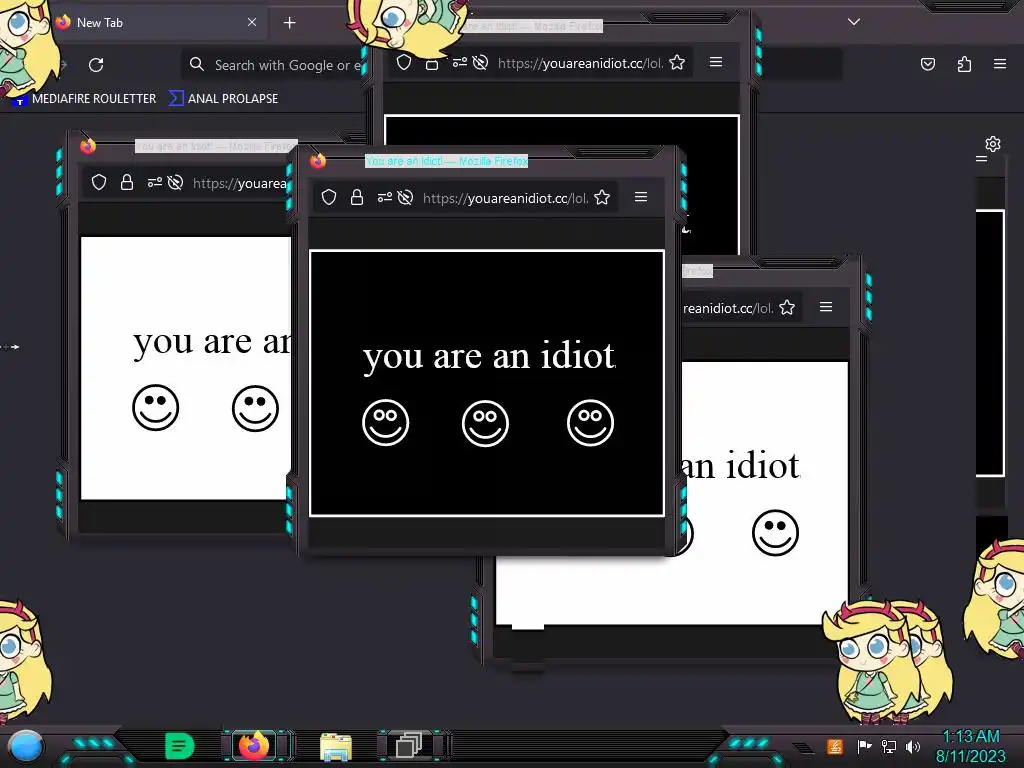Click bookmark star in lower-right popup window
This screenshot has width=1024, height=768.
coord(787,307)
